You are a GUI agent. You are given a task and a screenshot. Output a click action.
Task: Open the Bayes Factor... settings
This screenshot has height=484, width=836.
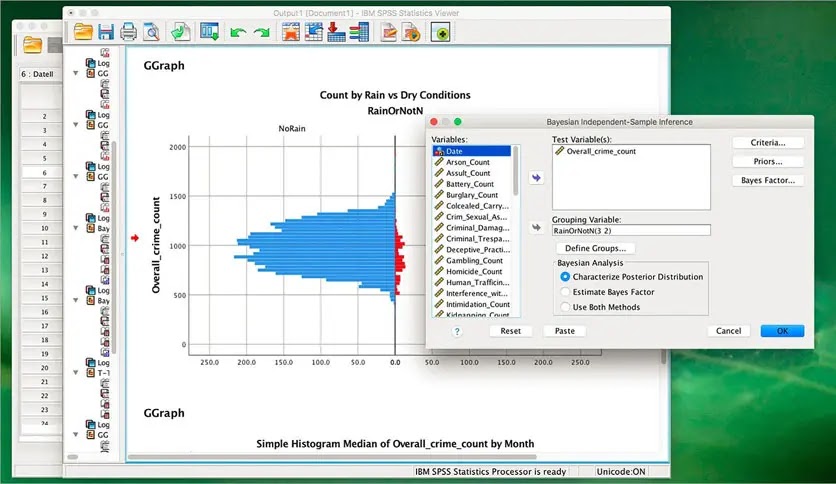pyautogui.click(x=768, y=180)
